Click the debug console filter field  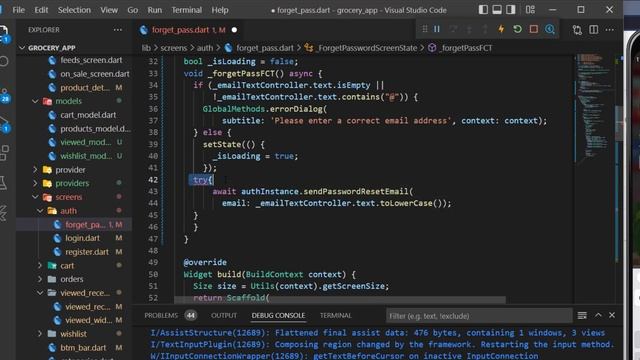coord(479,316)
